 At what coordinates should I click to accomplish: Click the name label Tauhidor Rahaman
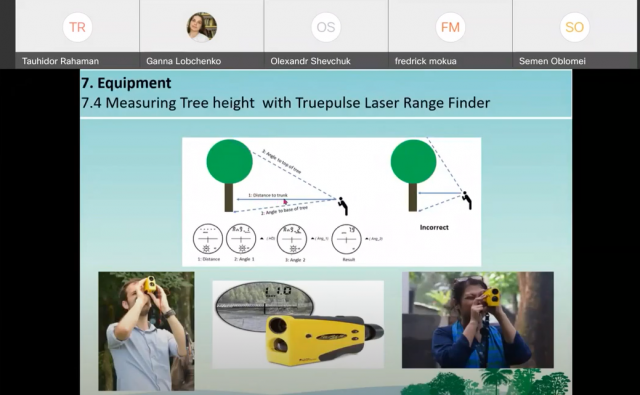[x=60, y=61]
